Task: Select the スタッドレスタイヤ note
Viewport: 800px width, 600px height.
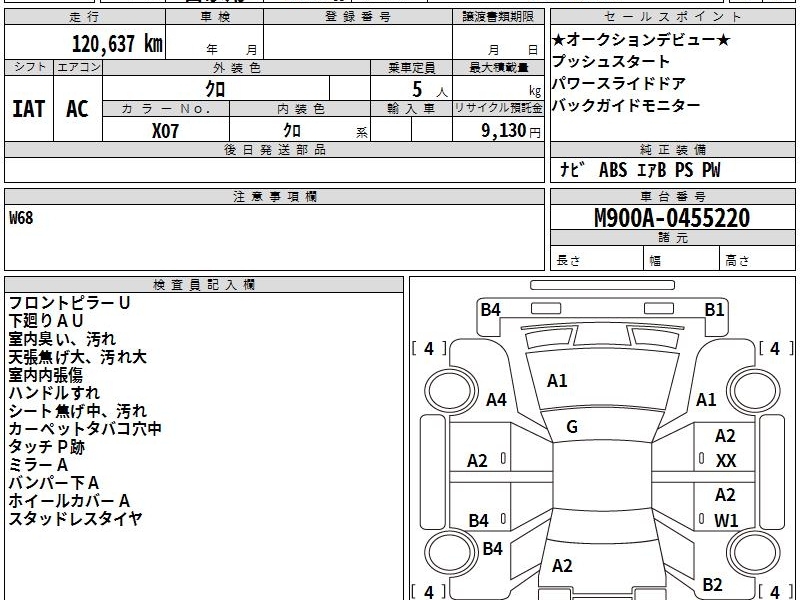Action: pos(76,519)
